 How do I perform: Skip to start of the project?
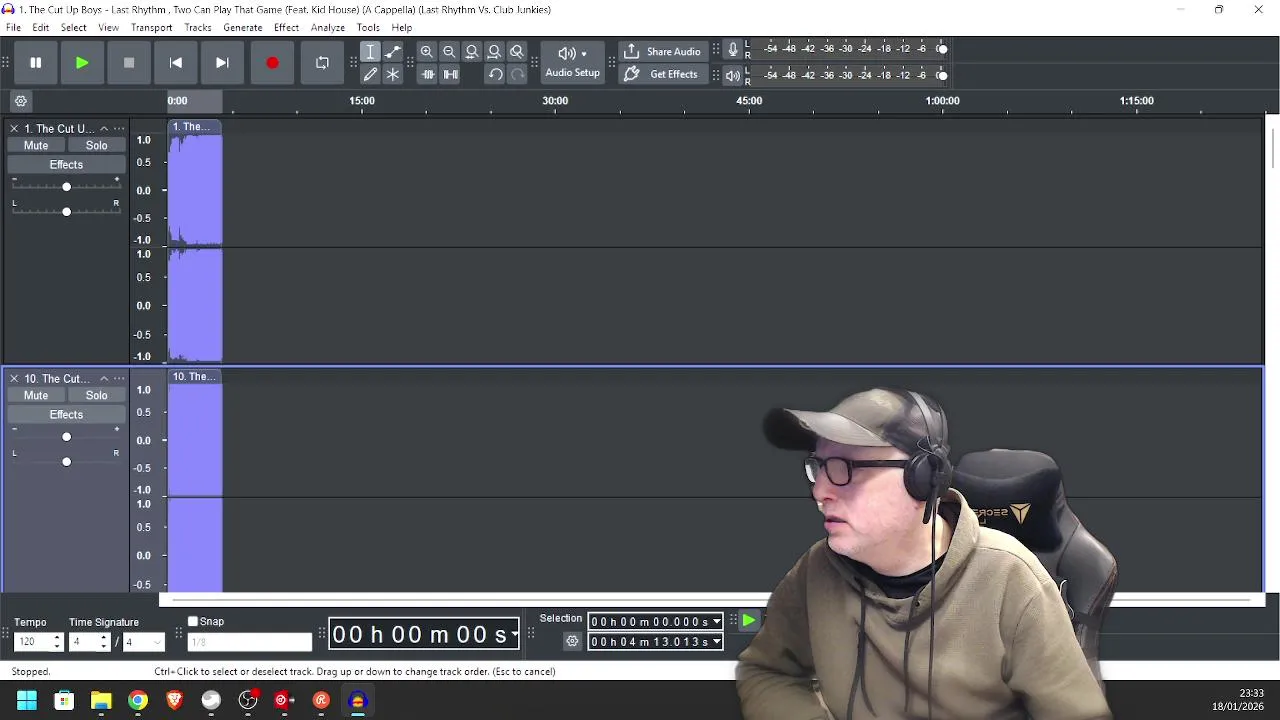pos(176,63)
